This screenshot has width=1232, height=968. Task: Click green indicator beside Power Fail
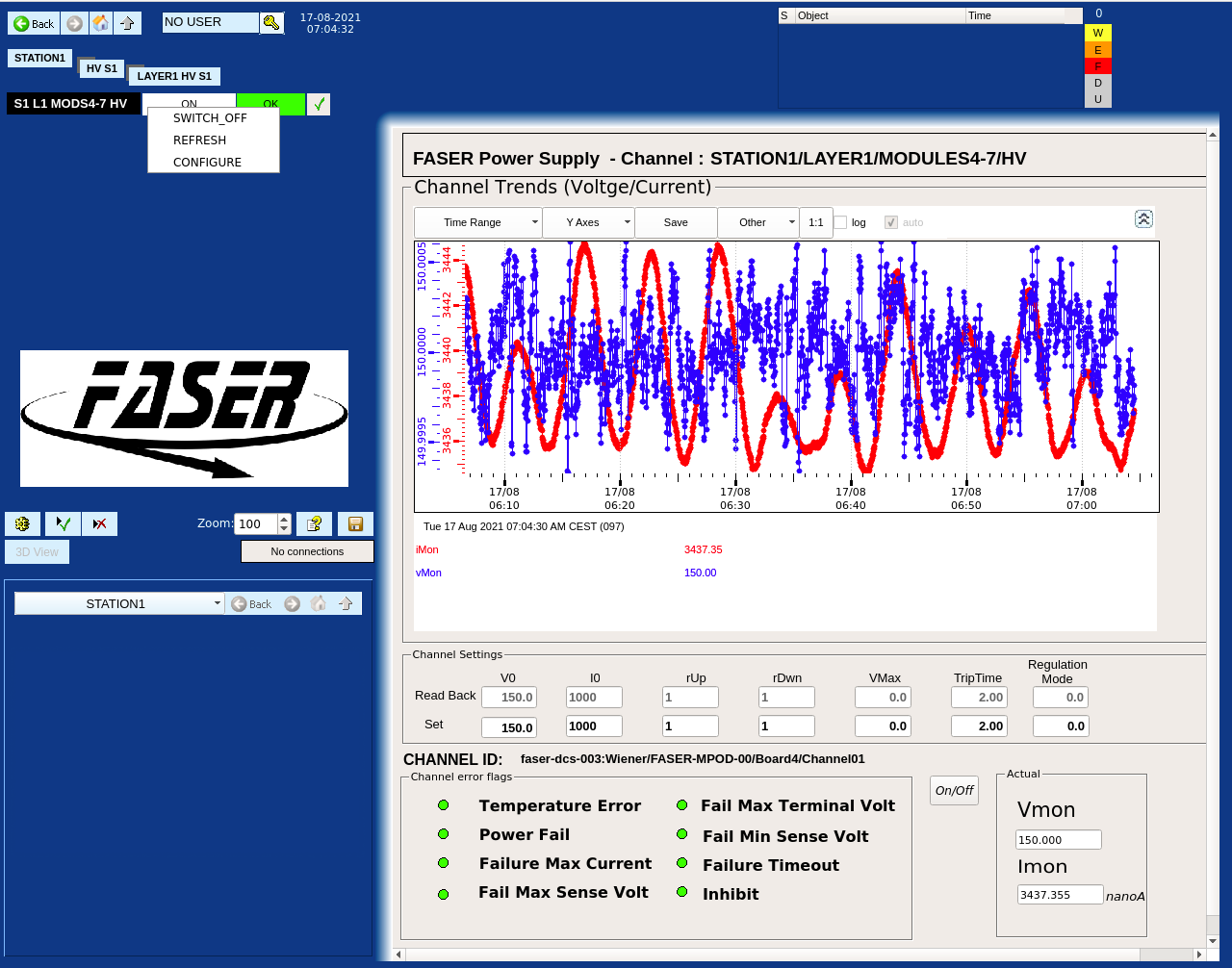pyautogui.click(x=444, y=834)
